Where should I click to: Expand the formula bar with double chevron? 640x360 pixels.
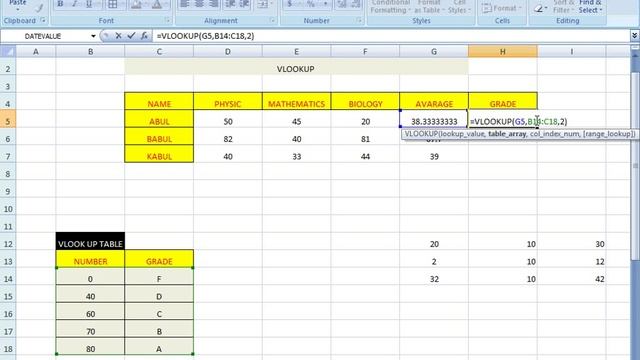(x=634, y=36)
